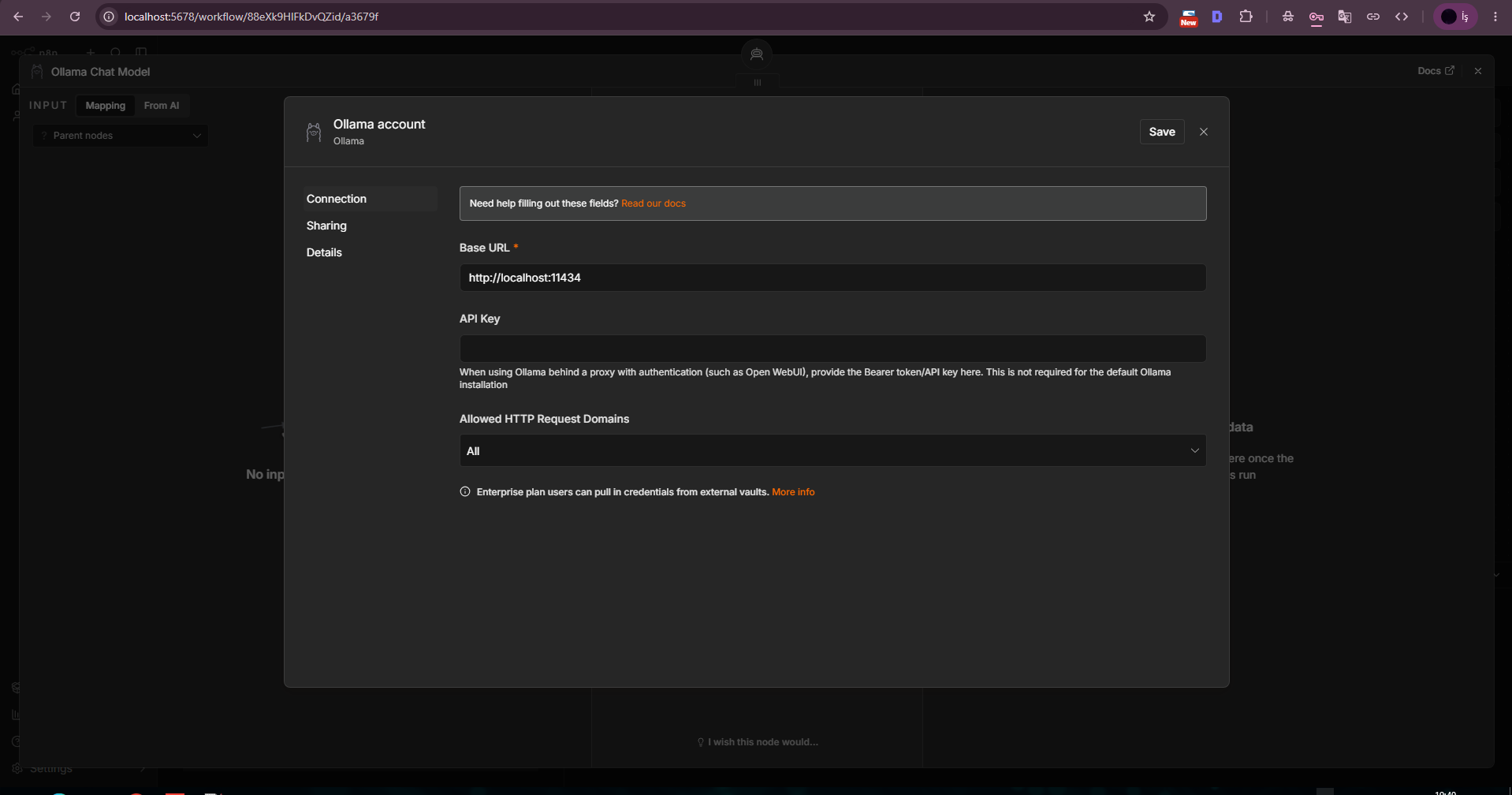Open the blue D extension
The width and height of the screenshot is (1512, 795).
click(1217, 17)
